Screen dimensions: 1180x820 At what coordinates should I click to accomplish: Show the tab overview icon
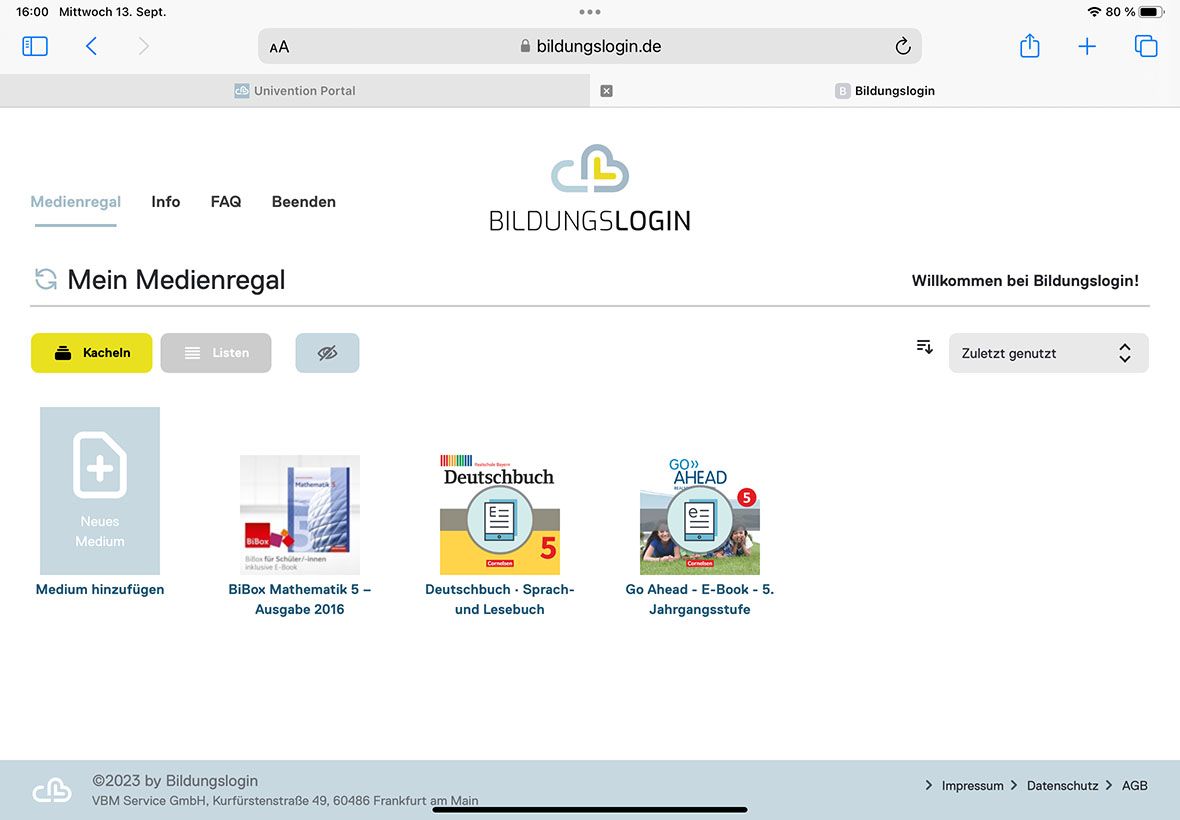coord(1145,46)
